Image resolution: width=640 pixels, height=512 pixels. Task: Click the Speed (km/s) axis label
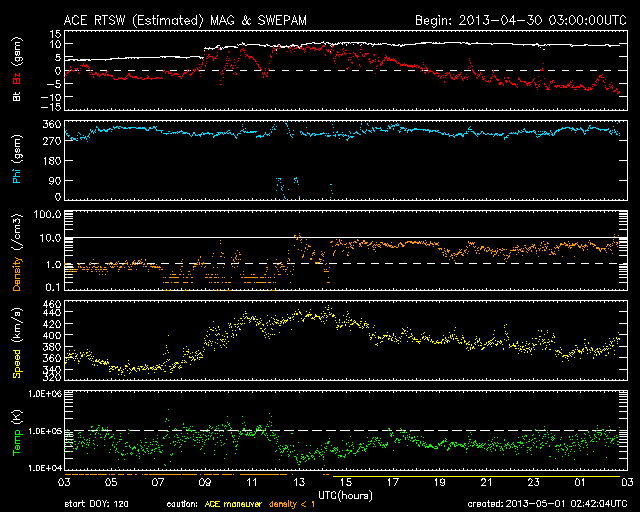(x=15, y=340)
